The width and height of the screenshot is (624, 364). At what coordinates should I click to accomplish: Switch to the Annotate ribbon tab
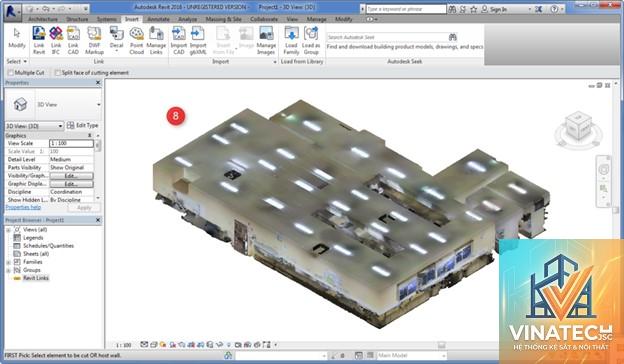pyautogui.click(x=158, y=19)
